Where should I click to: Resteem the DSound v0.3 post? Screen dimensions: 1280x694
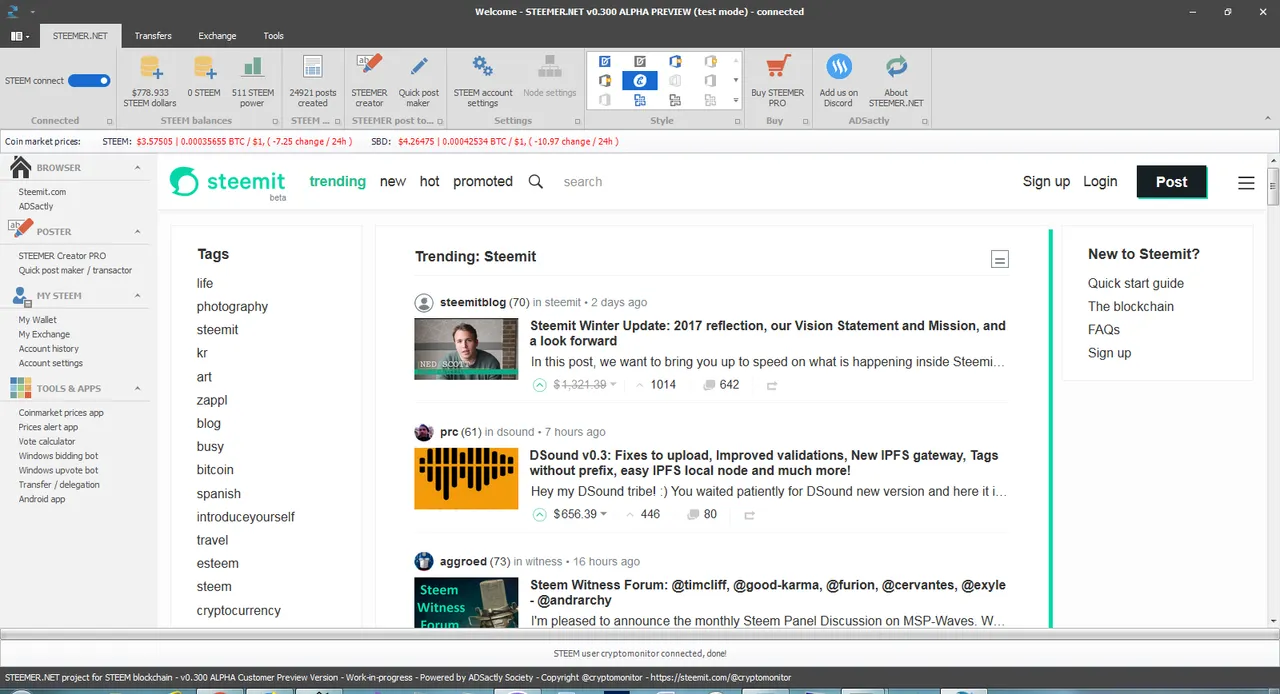point(749,516)
